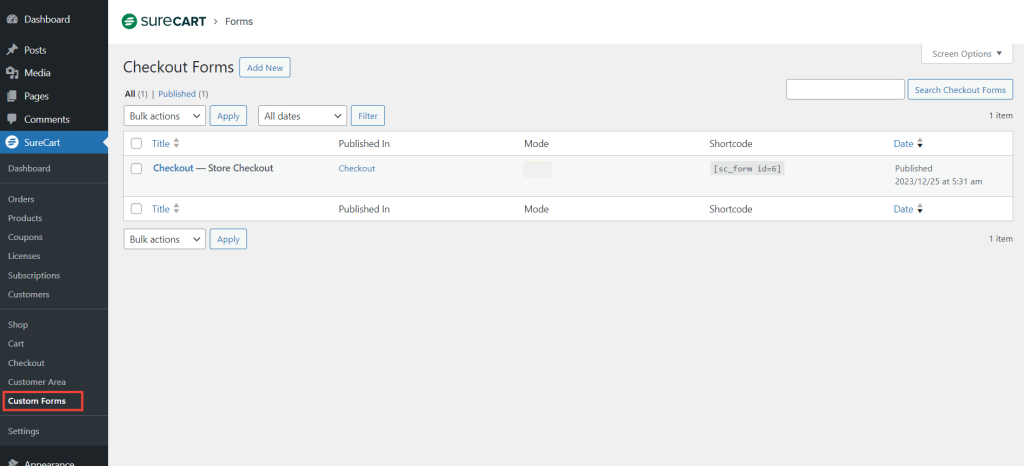Open Checkout link in Published In column
Image resolution: width=1024 pixels, height=466 pixels.
tap(357, 168)
